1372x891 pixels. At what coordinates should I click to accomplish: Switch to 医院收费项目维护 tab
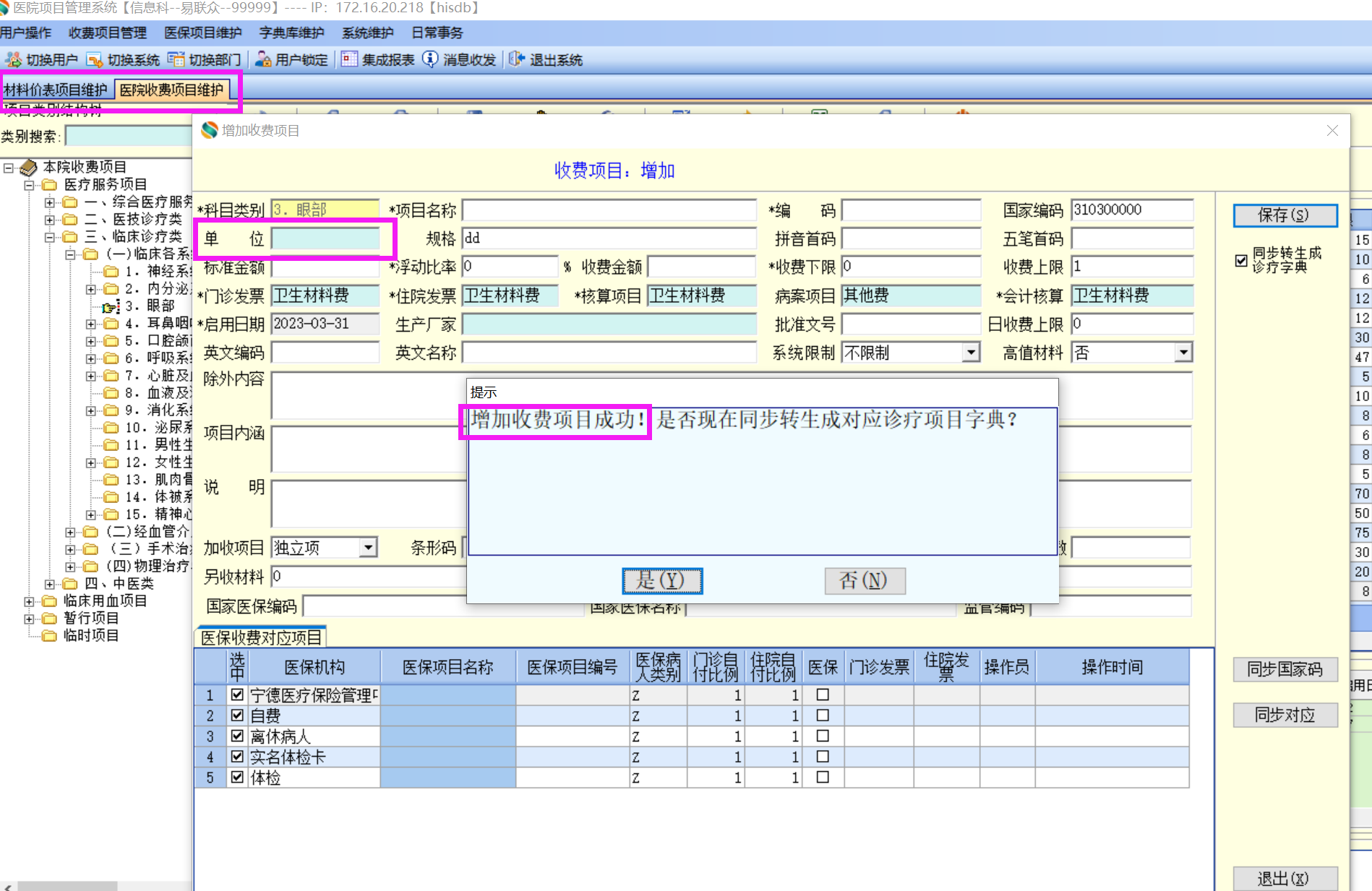click(171, 90)
